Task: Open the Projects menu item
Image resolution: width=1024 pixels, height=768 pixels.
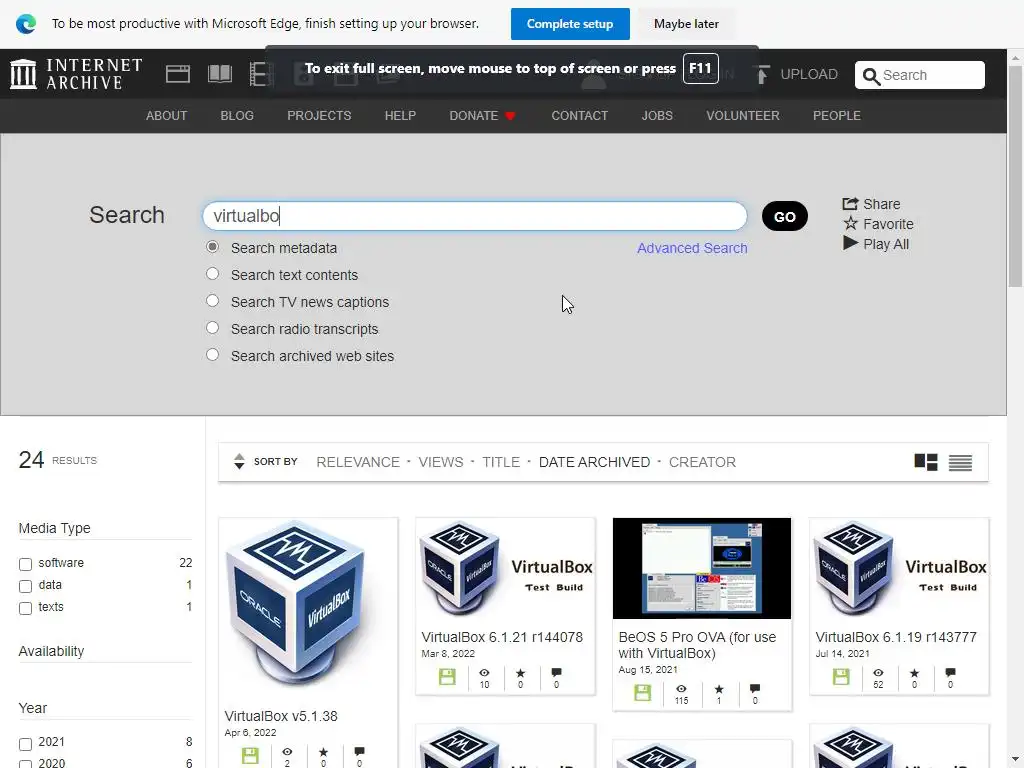Action: pos(319,116)
